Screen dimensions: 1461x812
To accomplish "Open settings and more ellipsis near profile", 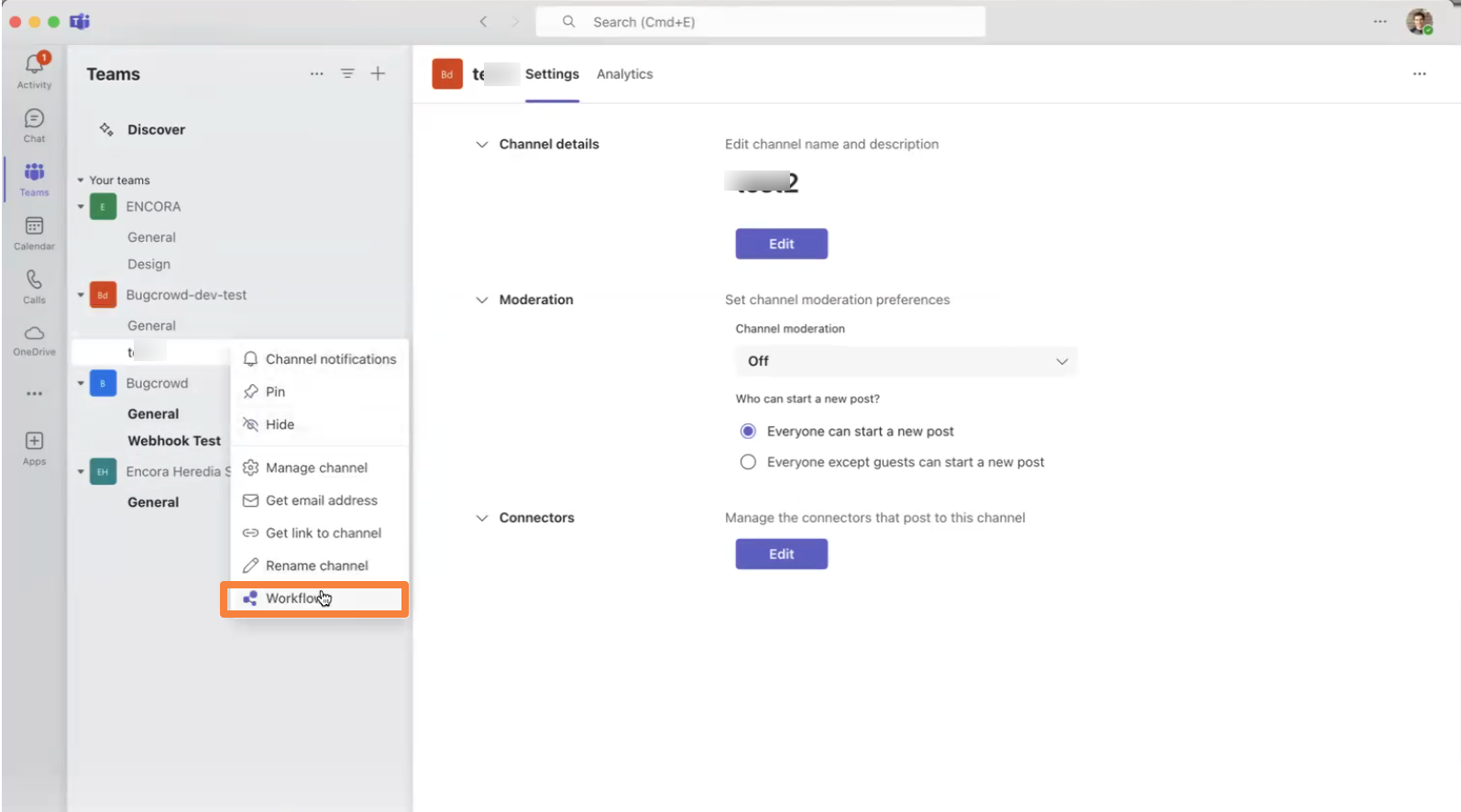I will tap(1379, 21).
